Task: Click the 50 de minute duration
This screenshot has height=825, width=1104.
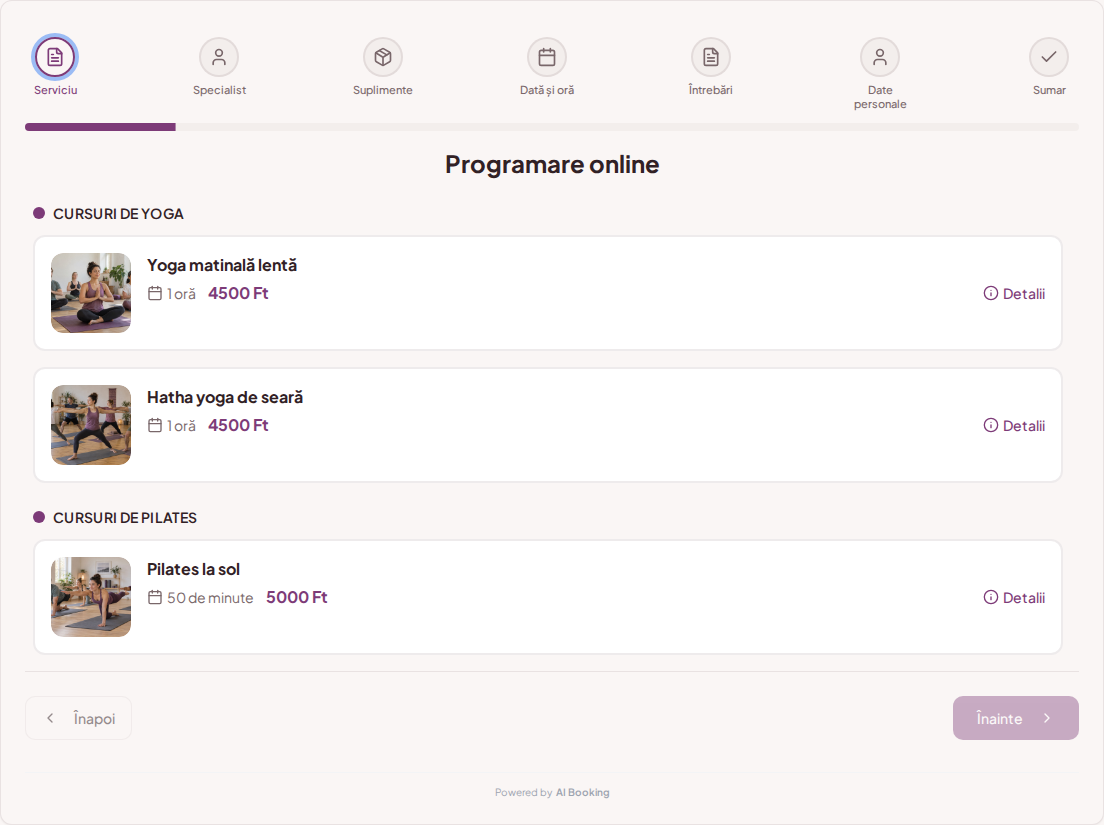Action: (x=210, y=598)
